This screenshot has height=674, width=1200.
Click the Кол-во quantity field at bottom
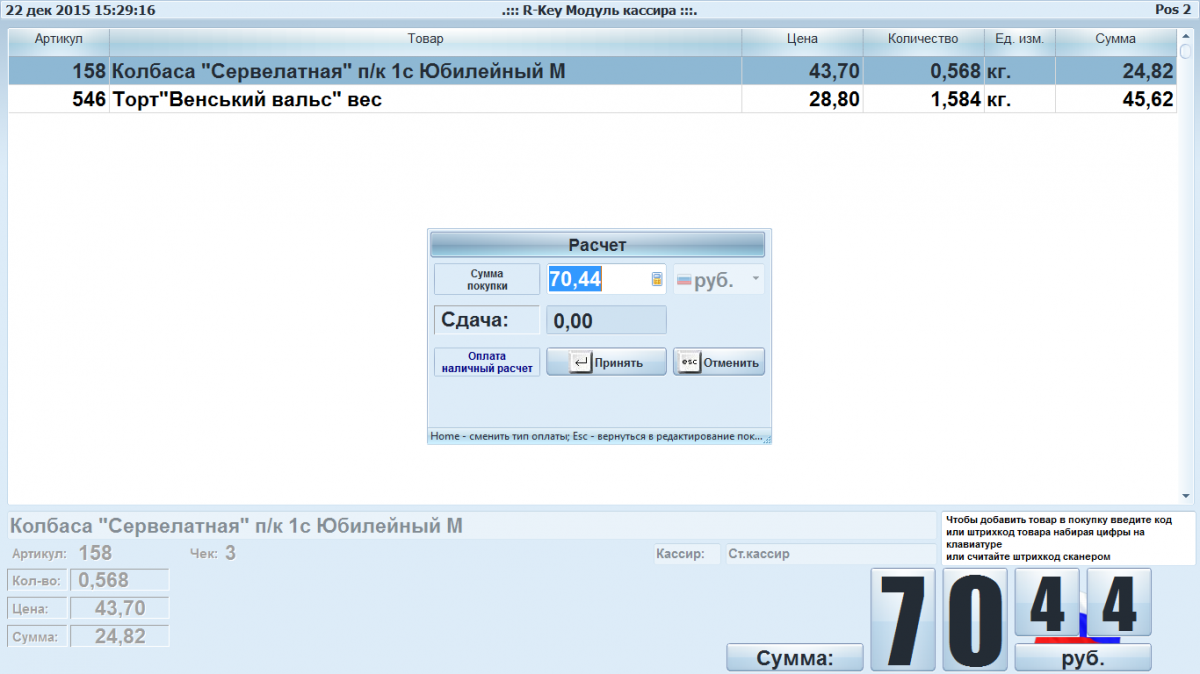click(x=119, y=580)
